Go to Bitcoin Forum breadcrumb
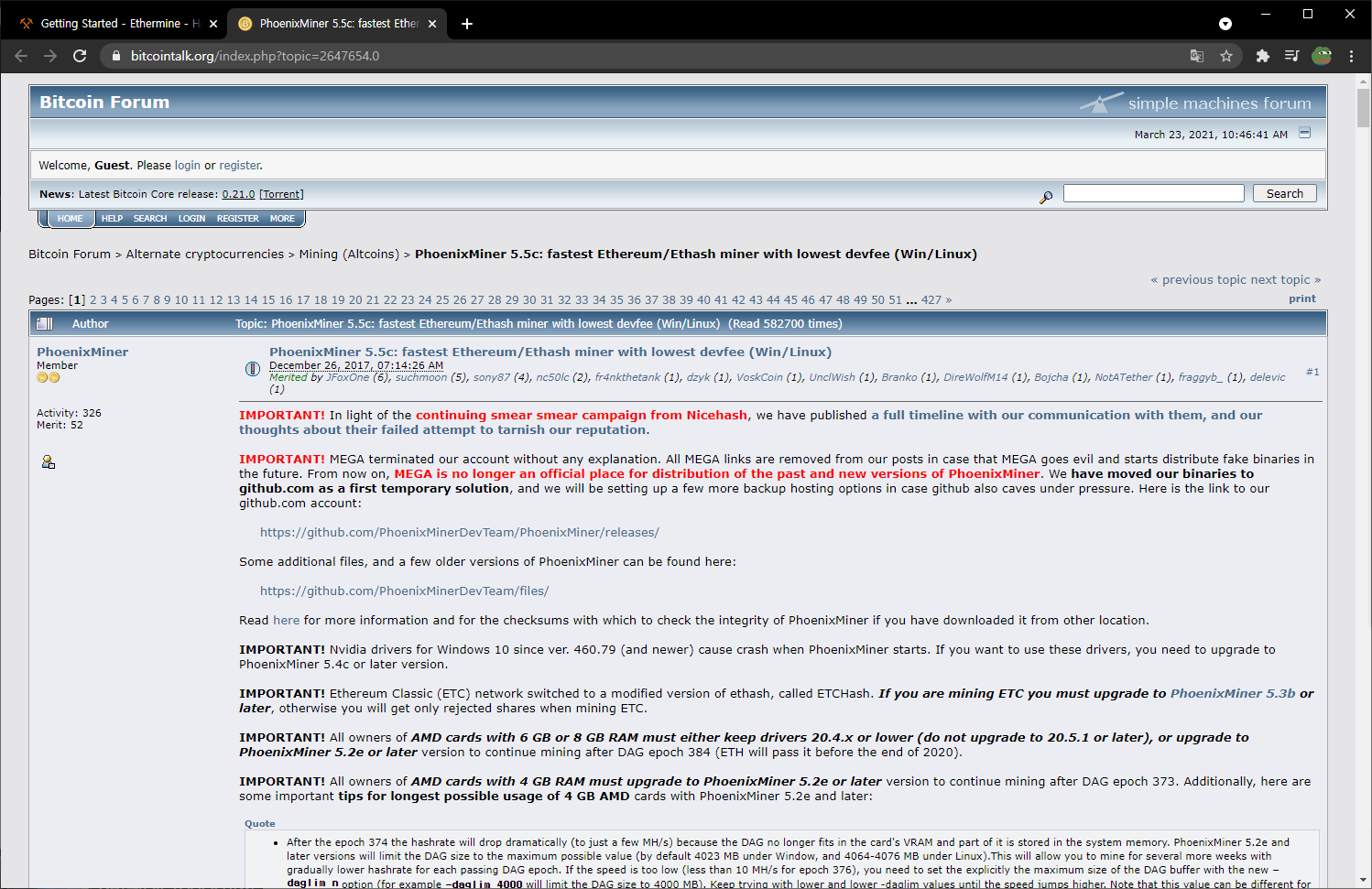 point(70,255)
